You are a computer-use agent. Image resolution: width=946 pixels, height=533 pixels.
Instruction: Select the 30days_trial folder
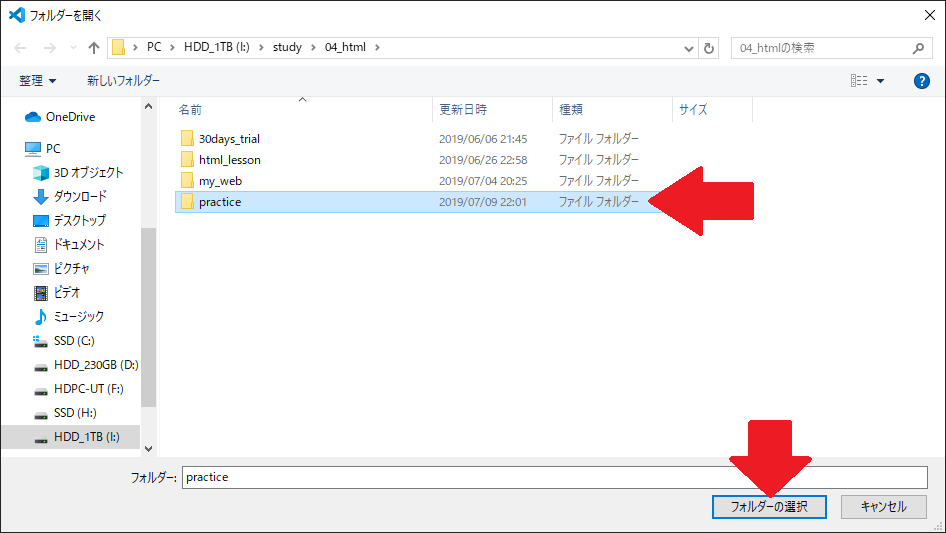(229, 139)
